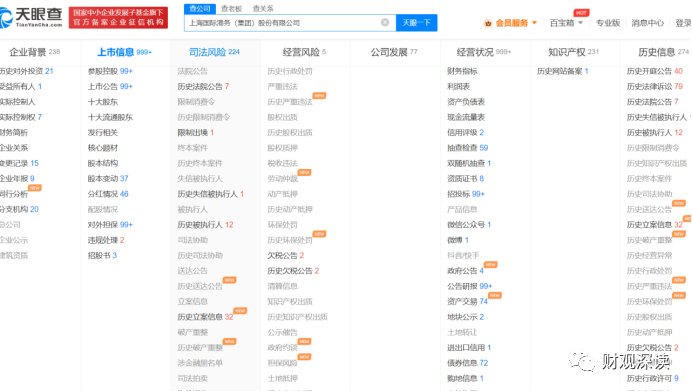
Task: Select the 经营风险 category tab
Action: coord(304,52)
